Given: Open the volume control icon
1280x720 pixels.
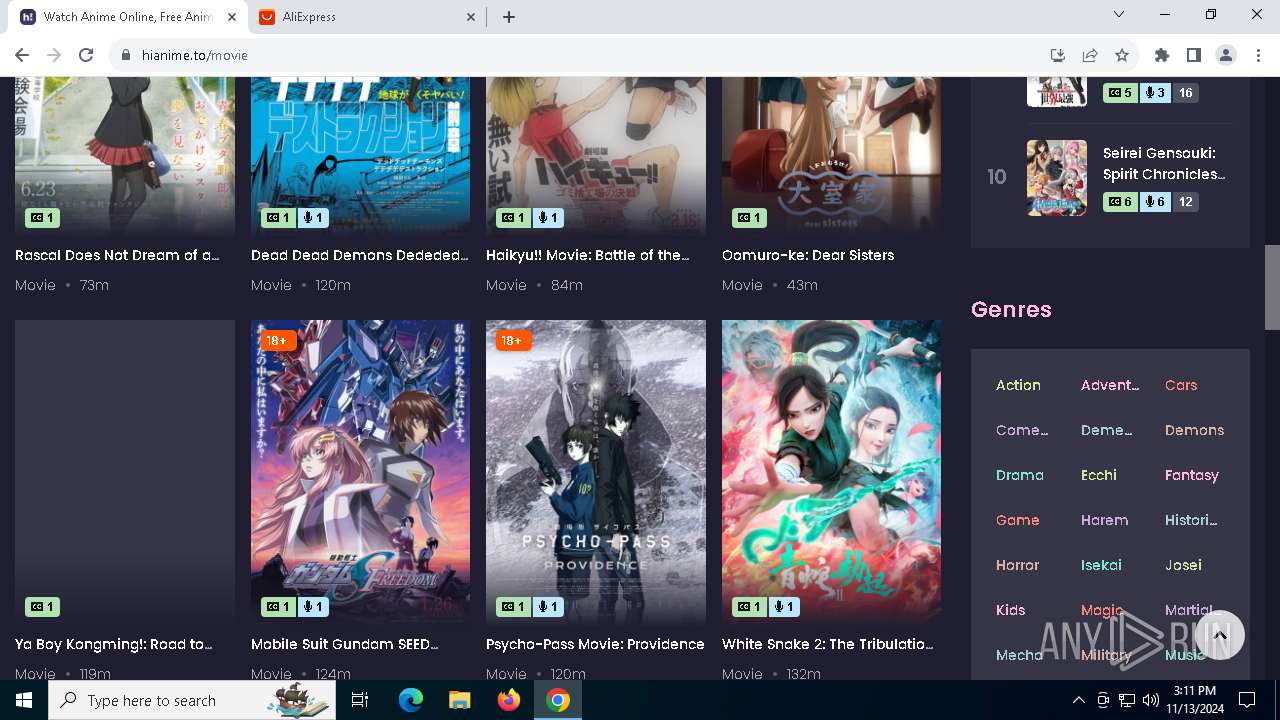Looking at the screenshot, I should [x=1150, y=700].
